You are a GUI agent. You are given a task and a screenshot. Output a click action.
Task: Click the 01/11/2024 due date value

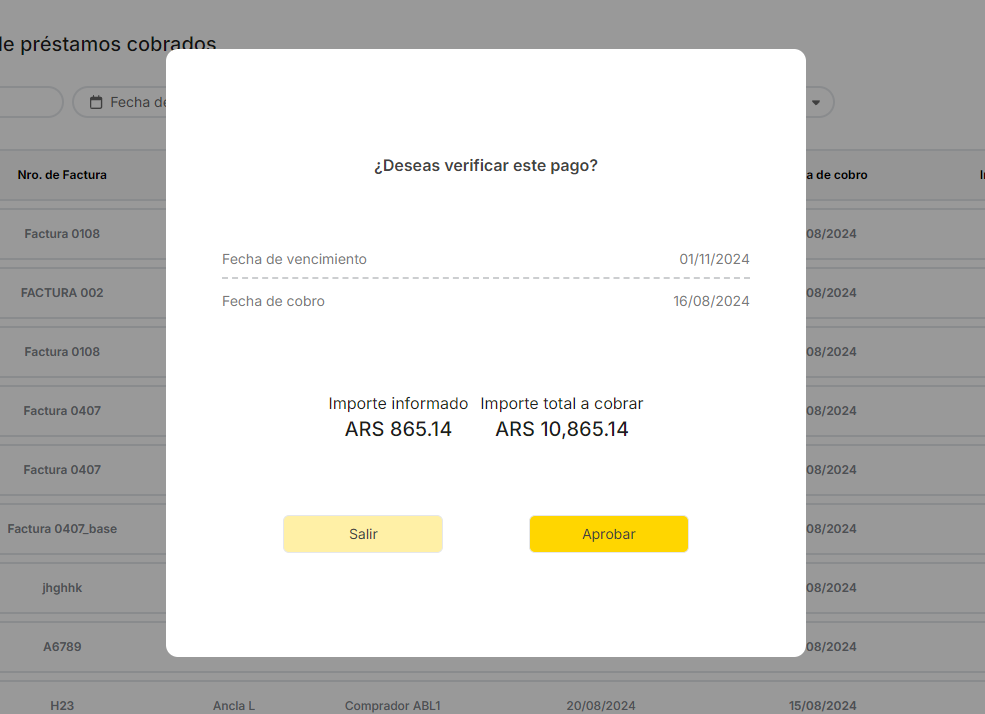point(714,259)
